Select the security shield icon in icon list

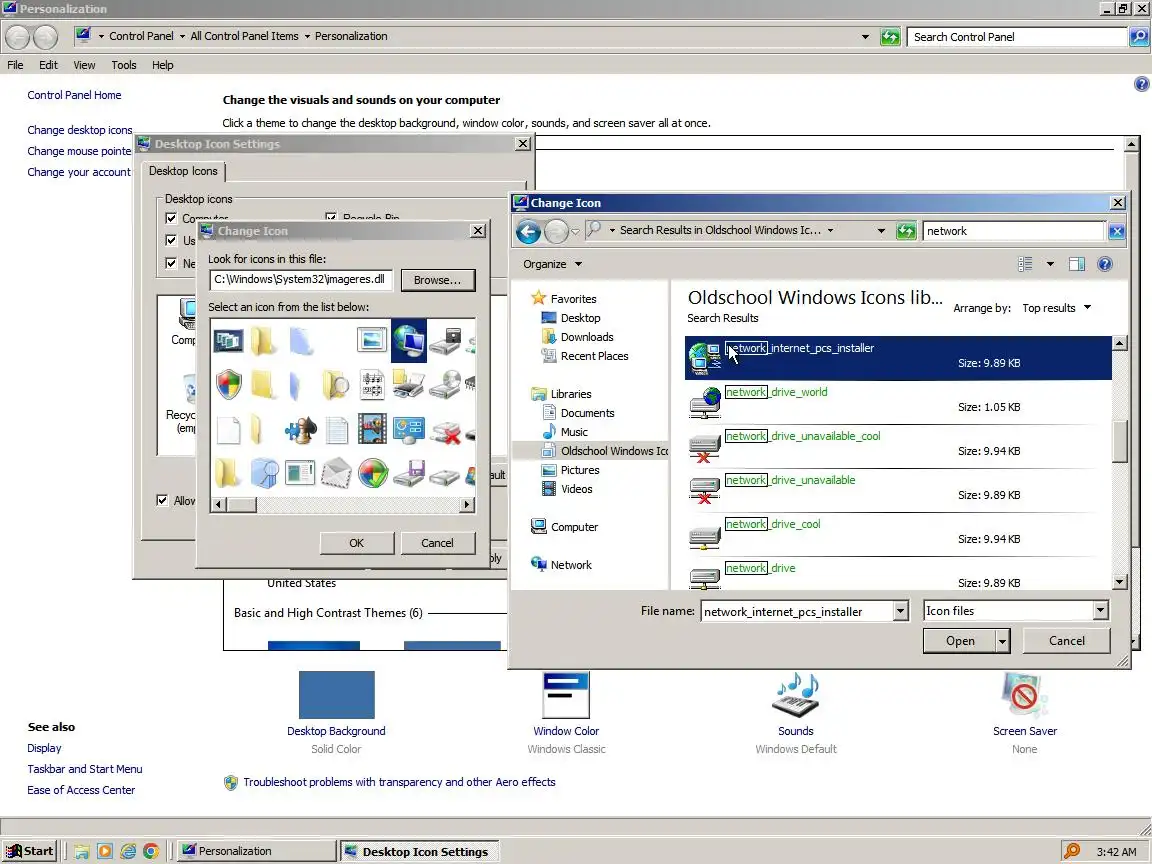click(228, 385)
